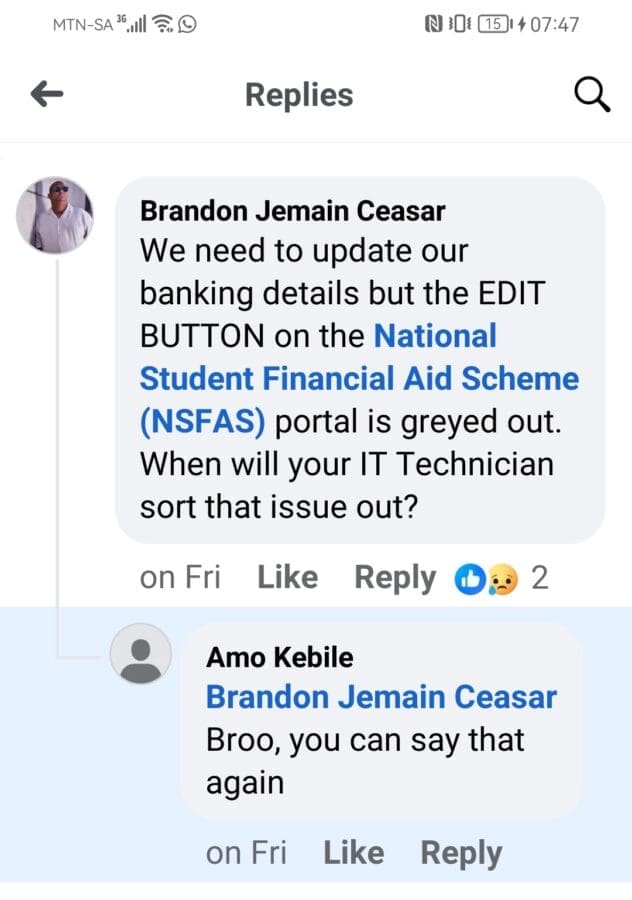Image resolution: width=632 pixels, height=900 pixels.
Task: Open search with magnifier icon
Action: coord(592,94)
